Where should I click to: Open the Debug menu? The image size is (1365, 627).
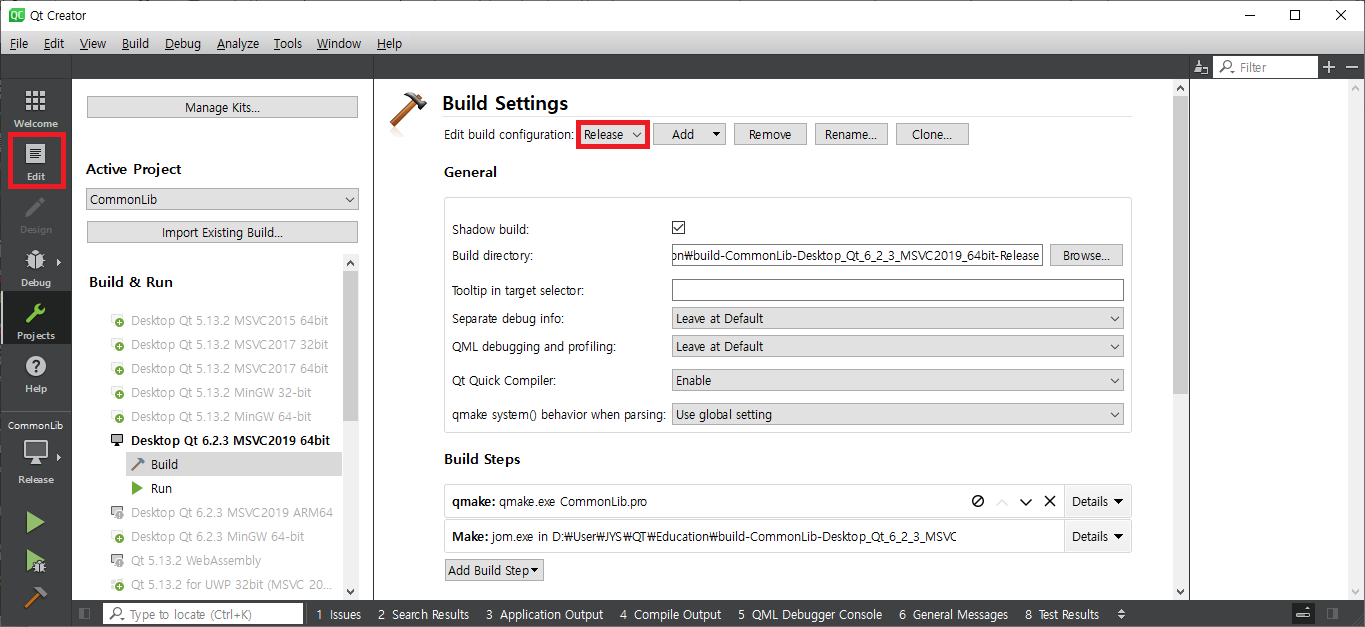[183, 43]
